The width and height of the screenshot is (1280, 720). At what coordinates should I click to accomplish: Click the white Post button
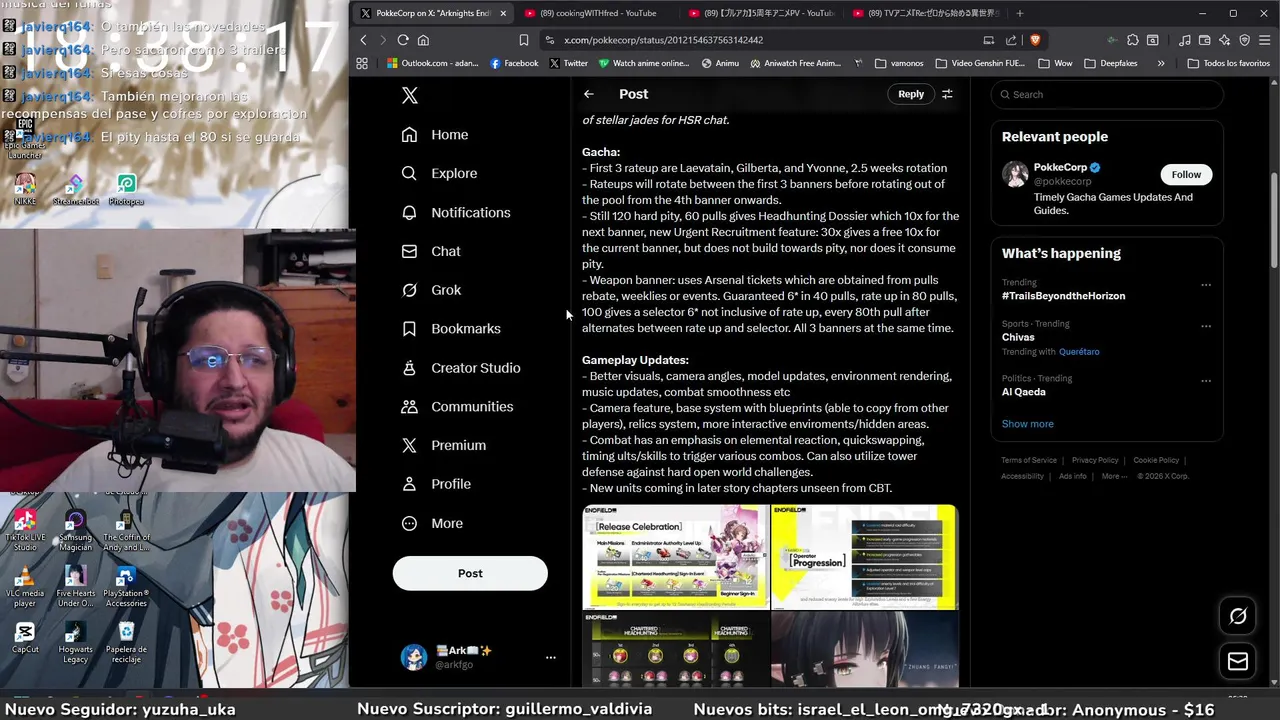pos(470,573)
